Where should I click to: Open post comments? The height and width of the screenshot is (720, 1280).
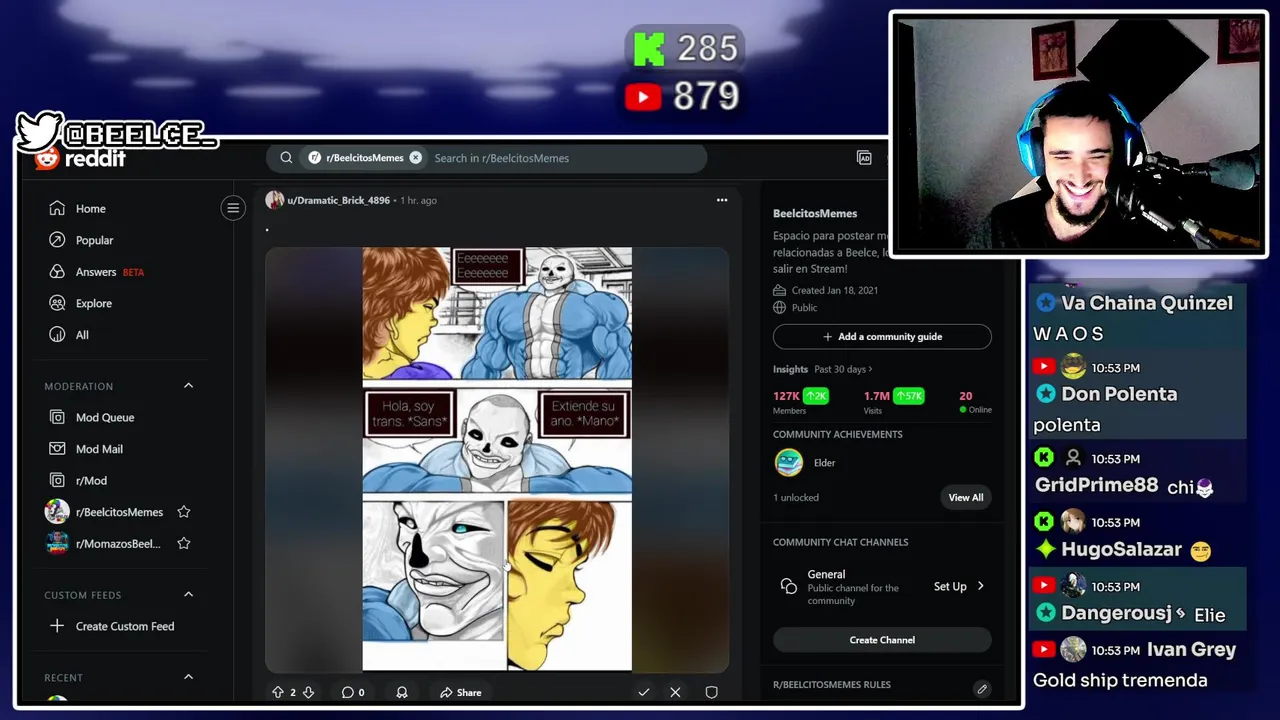pos(352,692)
